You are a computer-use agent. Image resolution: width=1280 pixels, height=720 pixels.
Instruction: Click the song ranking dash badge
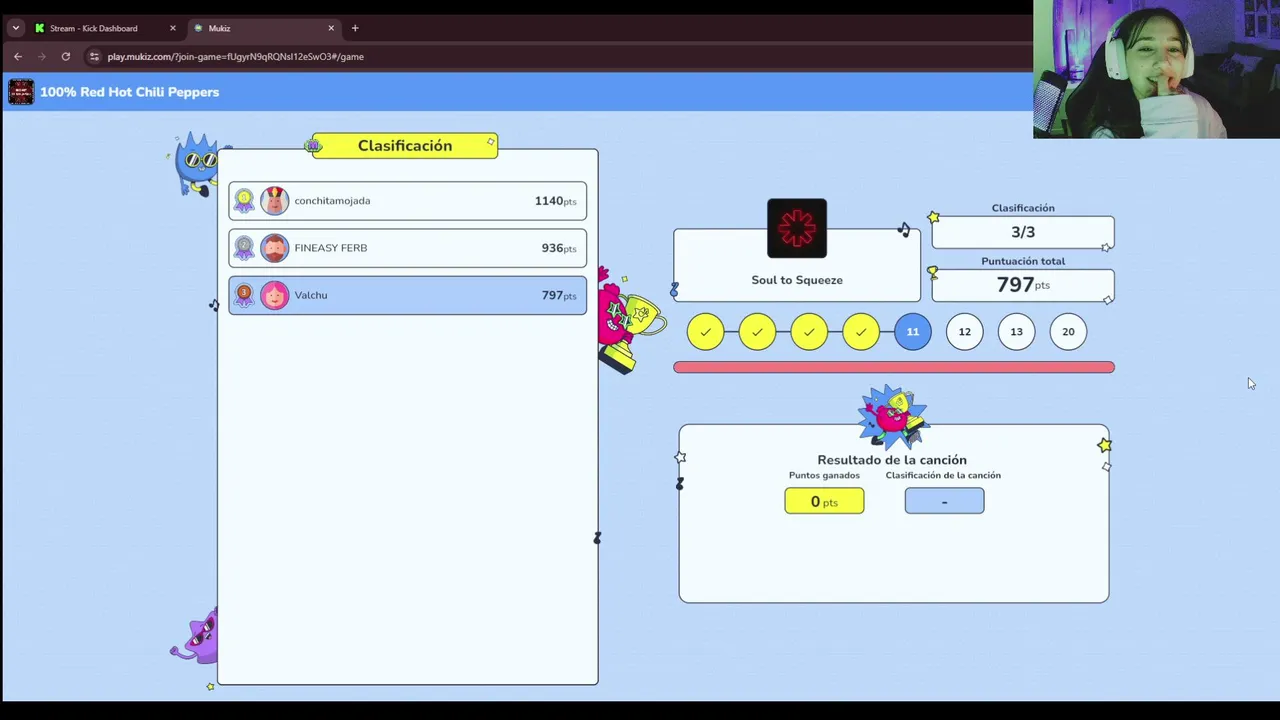coord(944,501)
